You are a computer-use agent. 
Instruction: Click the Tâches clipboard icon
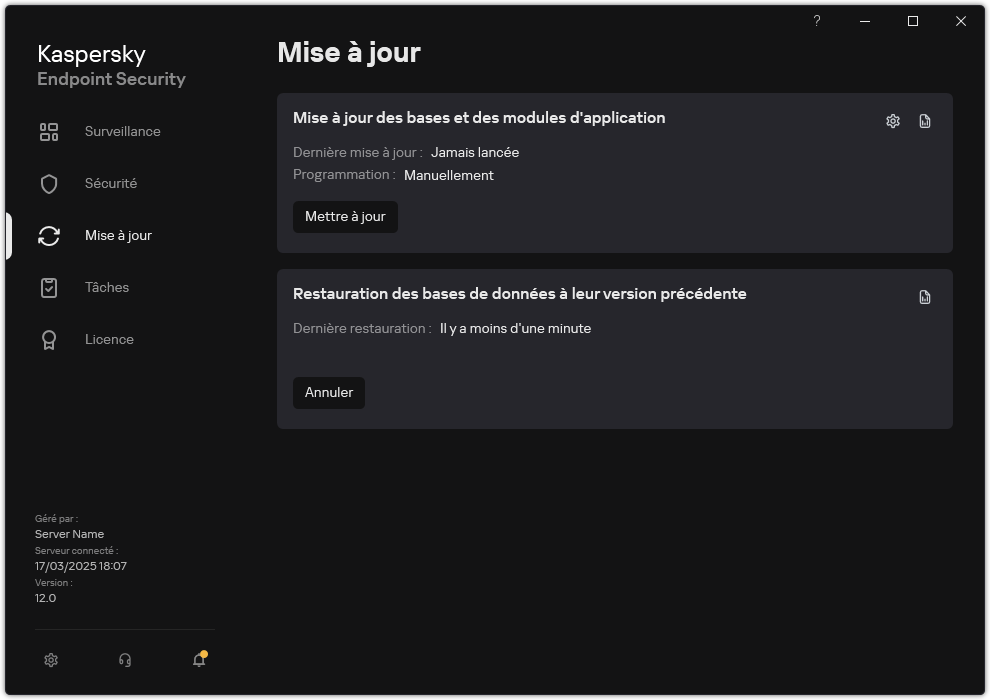tap(49, 288)
